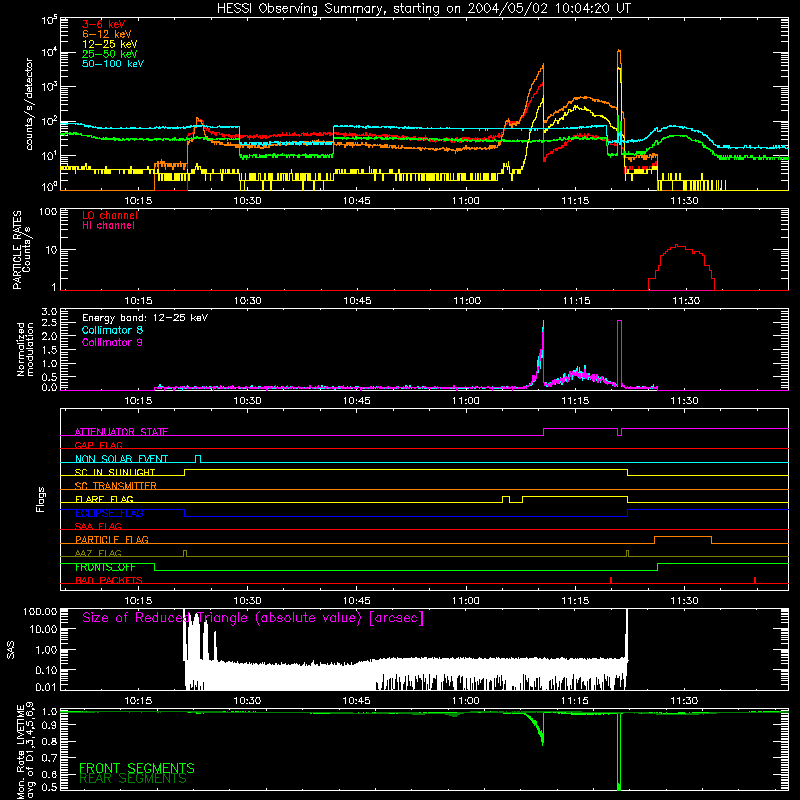This screenshot has width=800, height=800.
Task: Click the HESSI Observing Summary title
Action: click(x=423, y=9)
